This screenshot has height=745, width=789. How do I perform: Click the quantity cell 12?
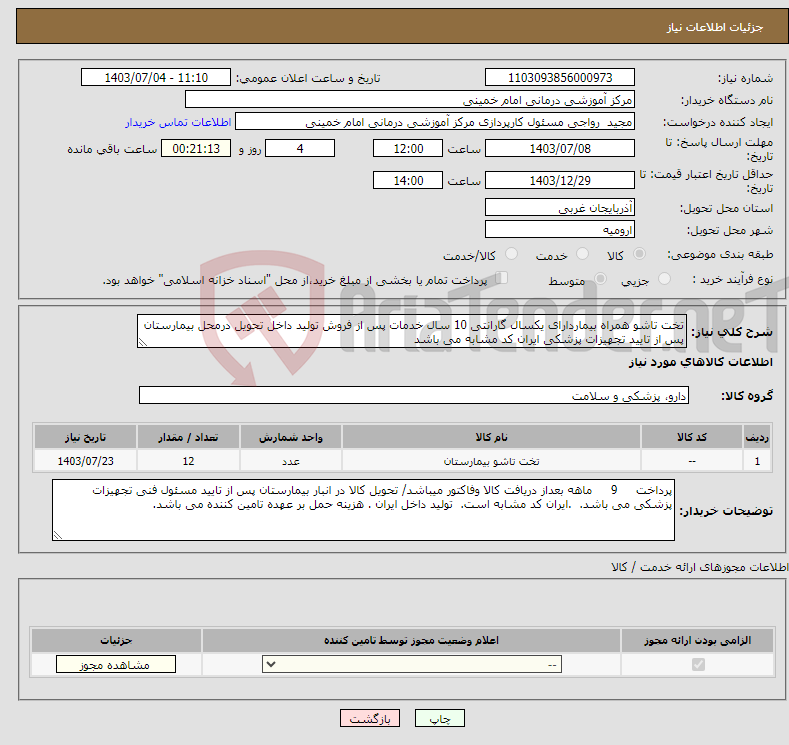tap(188, 461)
